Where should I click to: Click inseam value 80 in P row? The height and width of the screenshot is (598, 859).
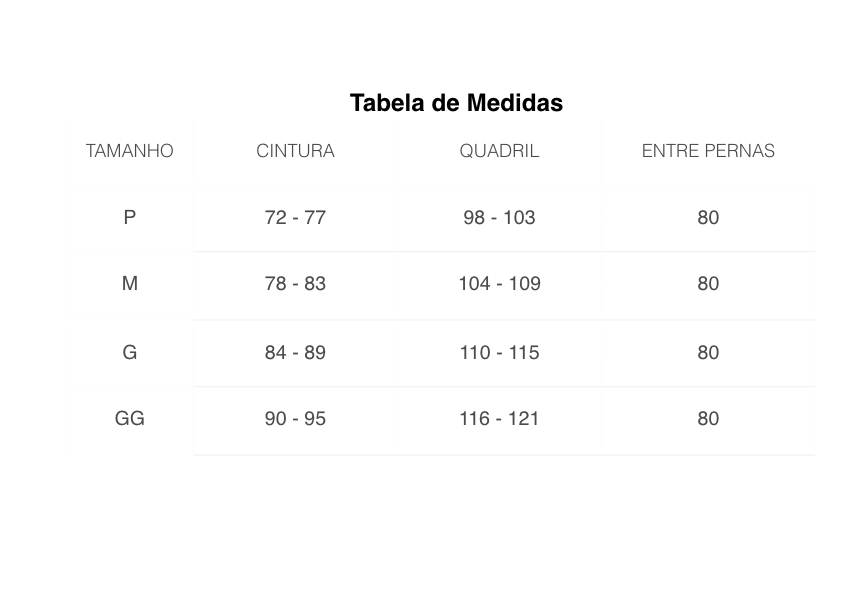pyautogui.click(x=708, y=217)
